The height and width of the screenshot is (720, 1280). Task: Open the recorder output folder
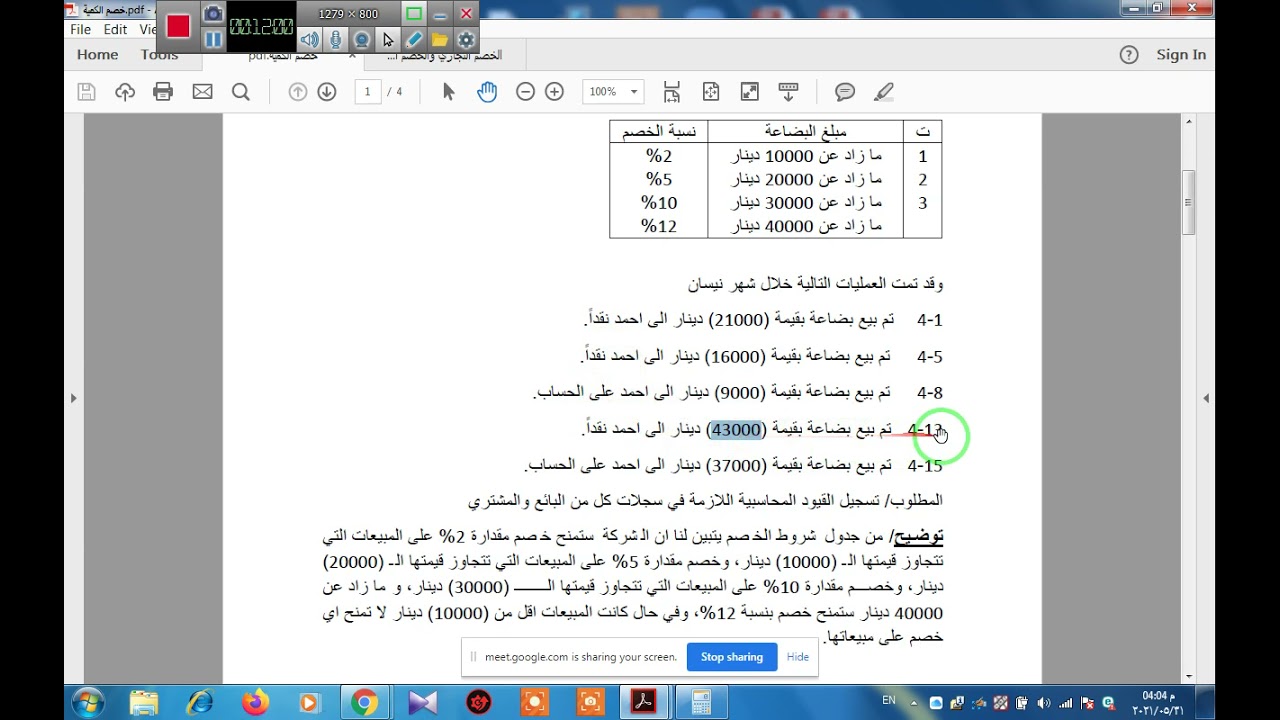(440, 40)
